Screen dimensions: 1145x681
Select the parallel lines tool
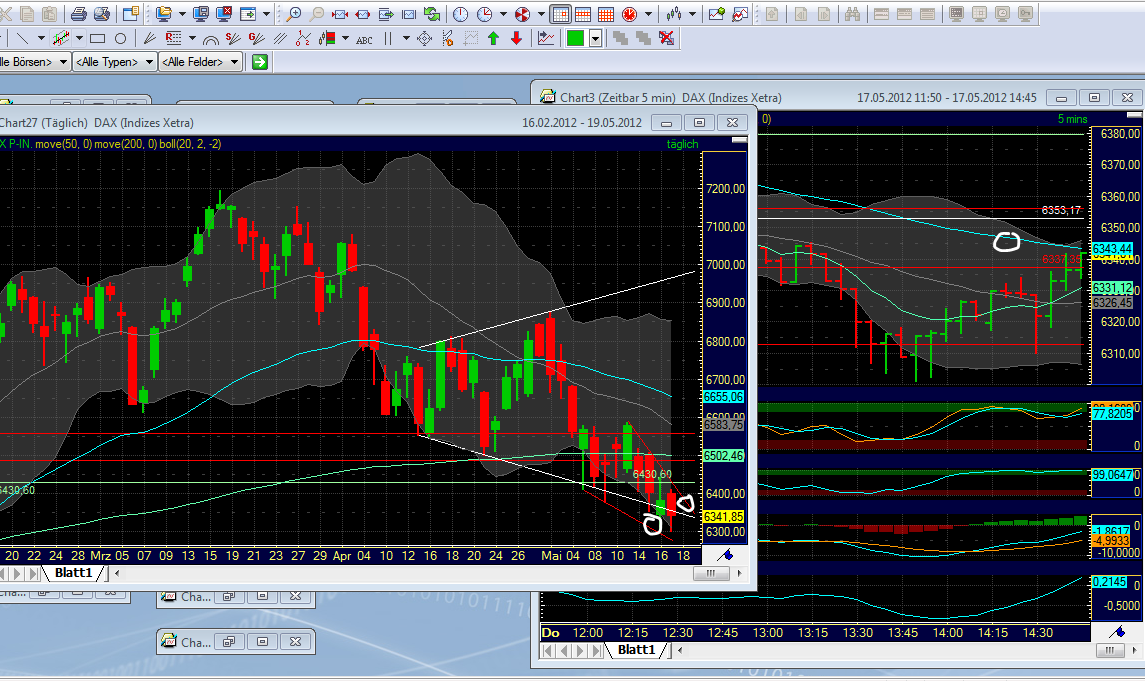[x=280, y=38]
